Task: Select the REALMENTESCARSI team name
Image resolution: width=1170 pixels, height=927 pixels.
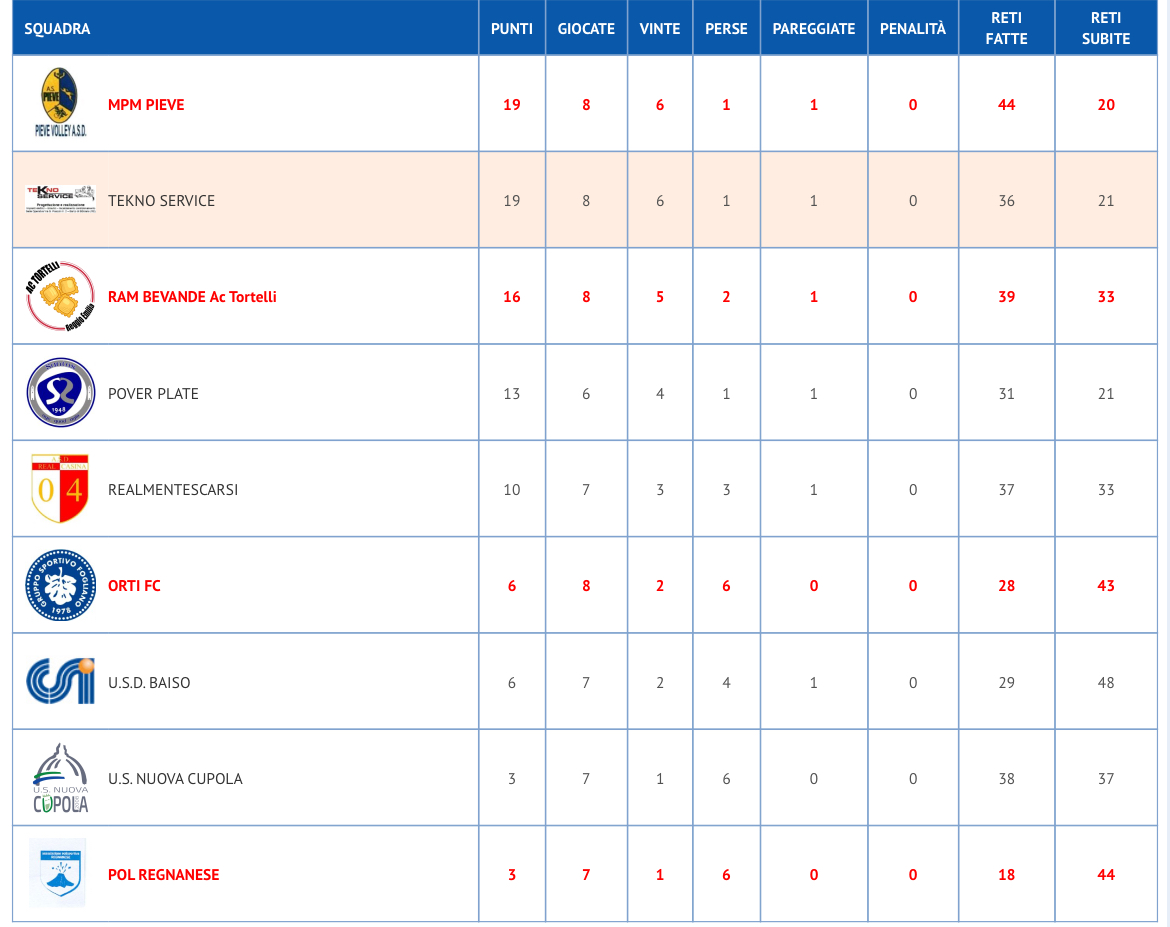Action: 173,490
